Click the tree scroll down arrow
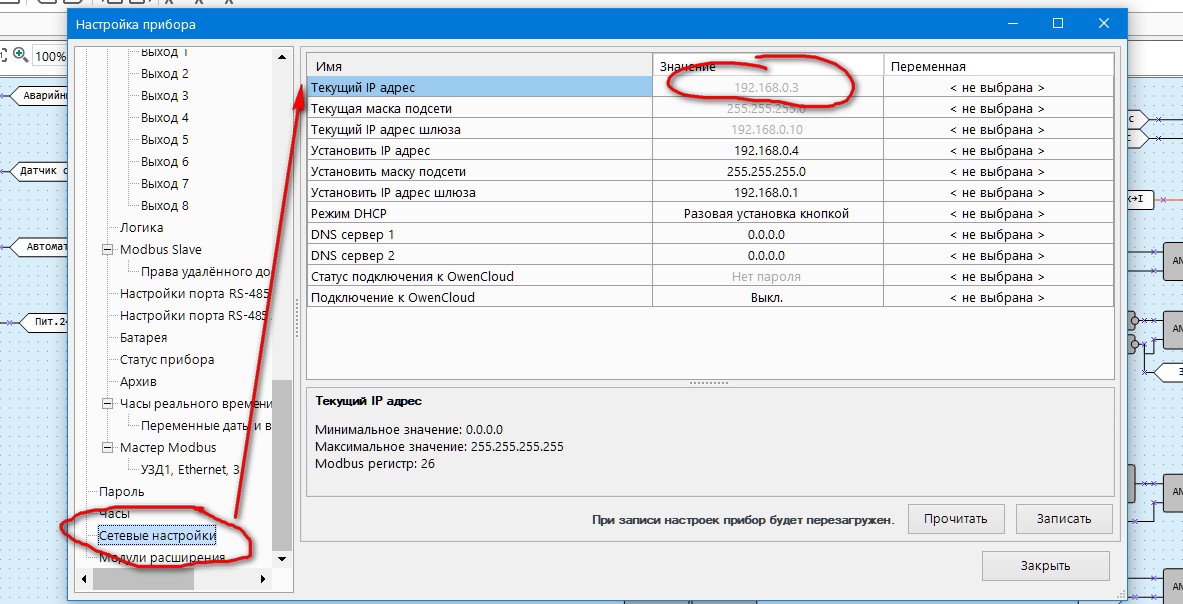This screenshot has height=604, width=1183. click(x=281, y=559)
